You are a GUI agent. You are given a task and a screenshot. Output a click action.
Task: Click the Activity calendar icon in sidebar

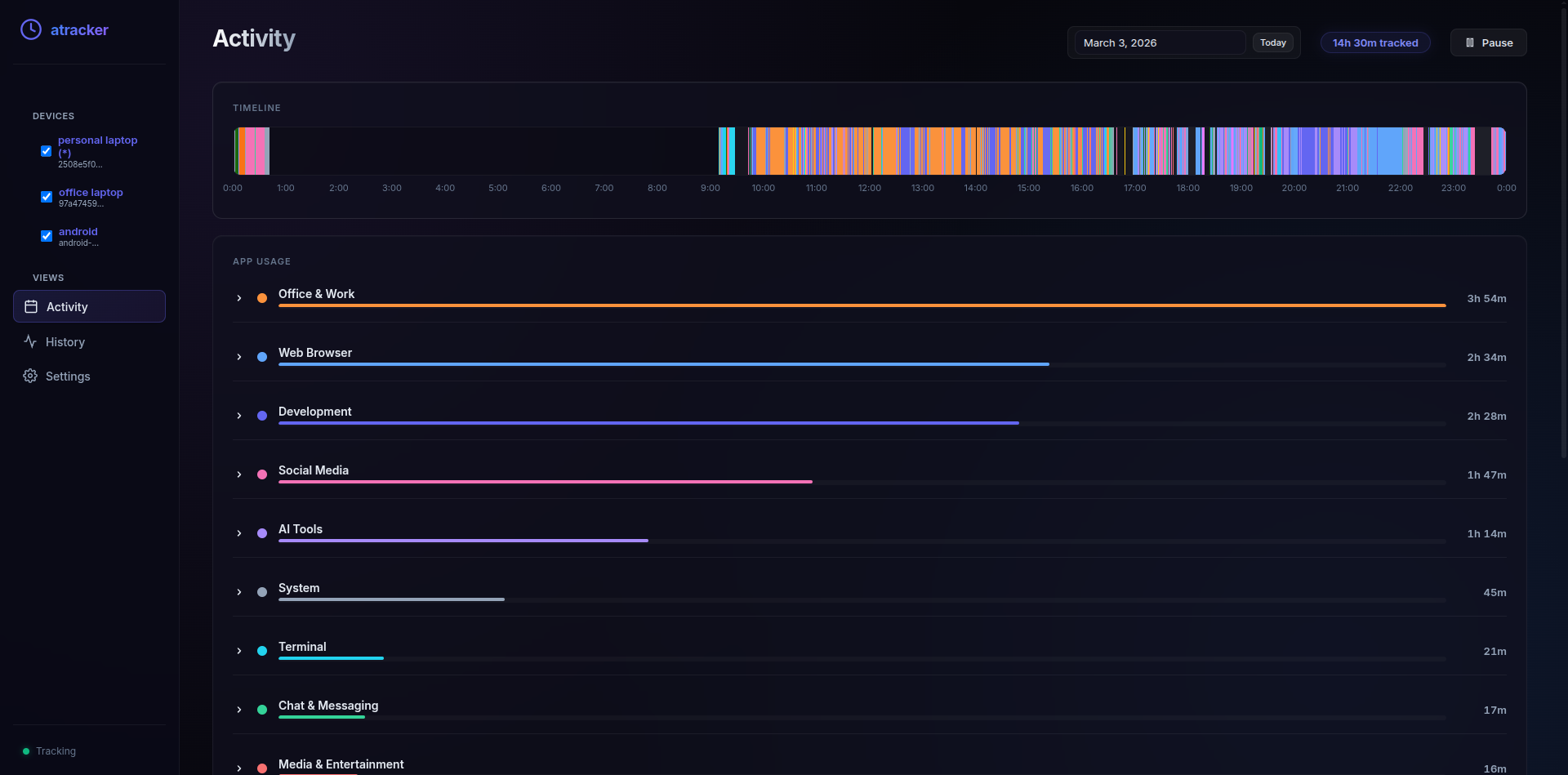pos(31,307)
